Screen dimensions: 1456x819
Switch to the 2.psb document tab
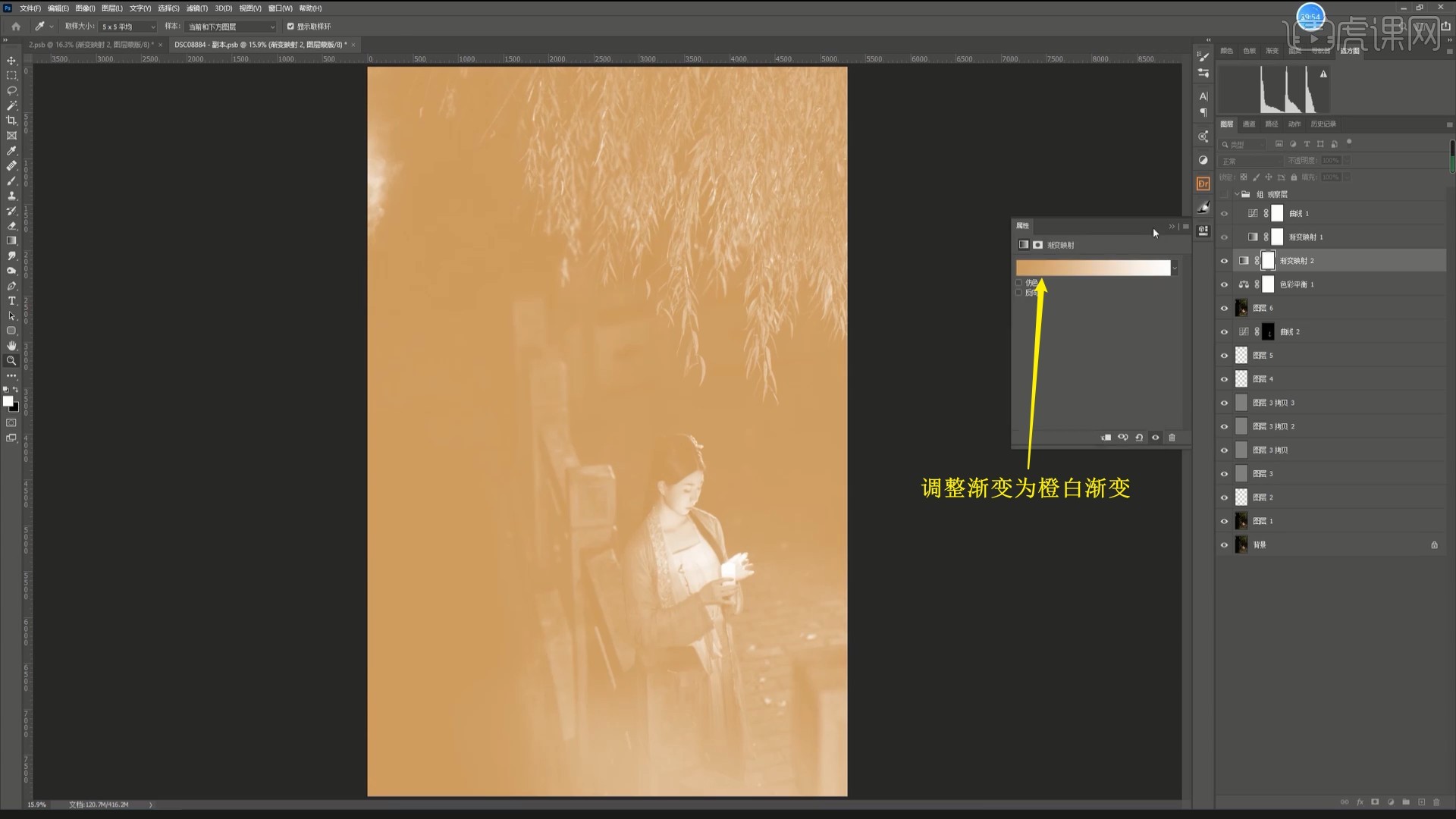89,45
